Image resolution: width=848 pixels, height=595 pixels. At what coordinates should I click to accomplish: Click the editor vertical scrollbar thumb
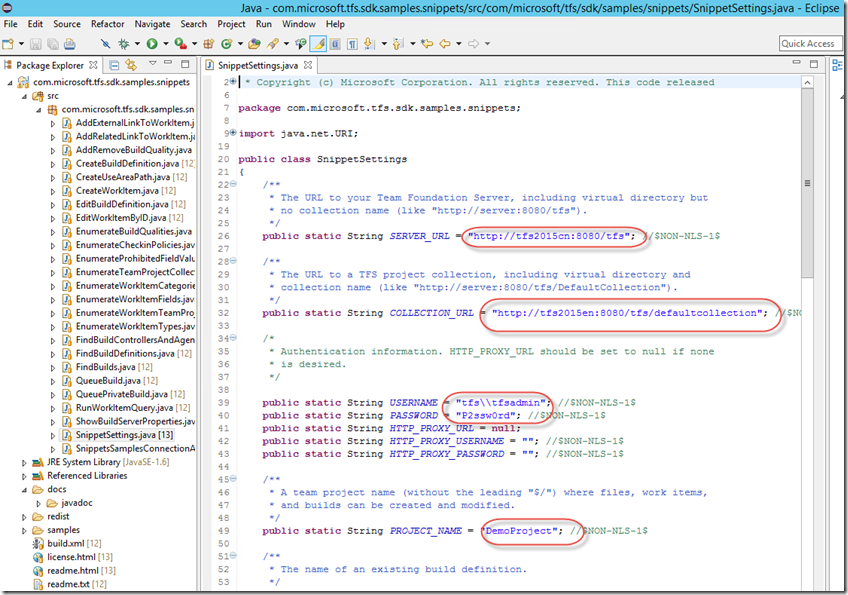point(807,183)
